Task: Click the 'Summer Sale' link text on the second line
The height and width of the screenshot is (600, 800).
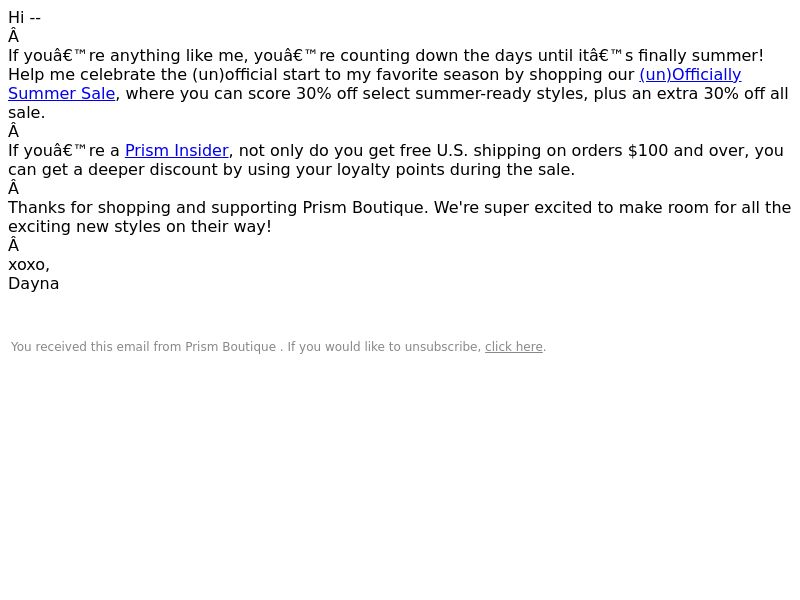Action: click(62, 94)
